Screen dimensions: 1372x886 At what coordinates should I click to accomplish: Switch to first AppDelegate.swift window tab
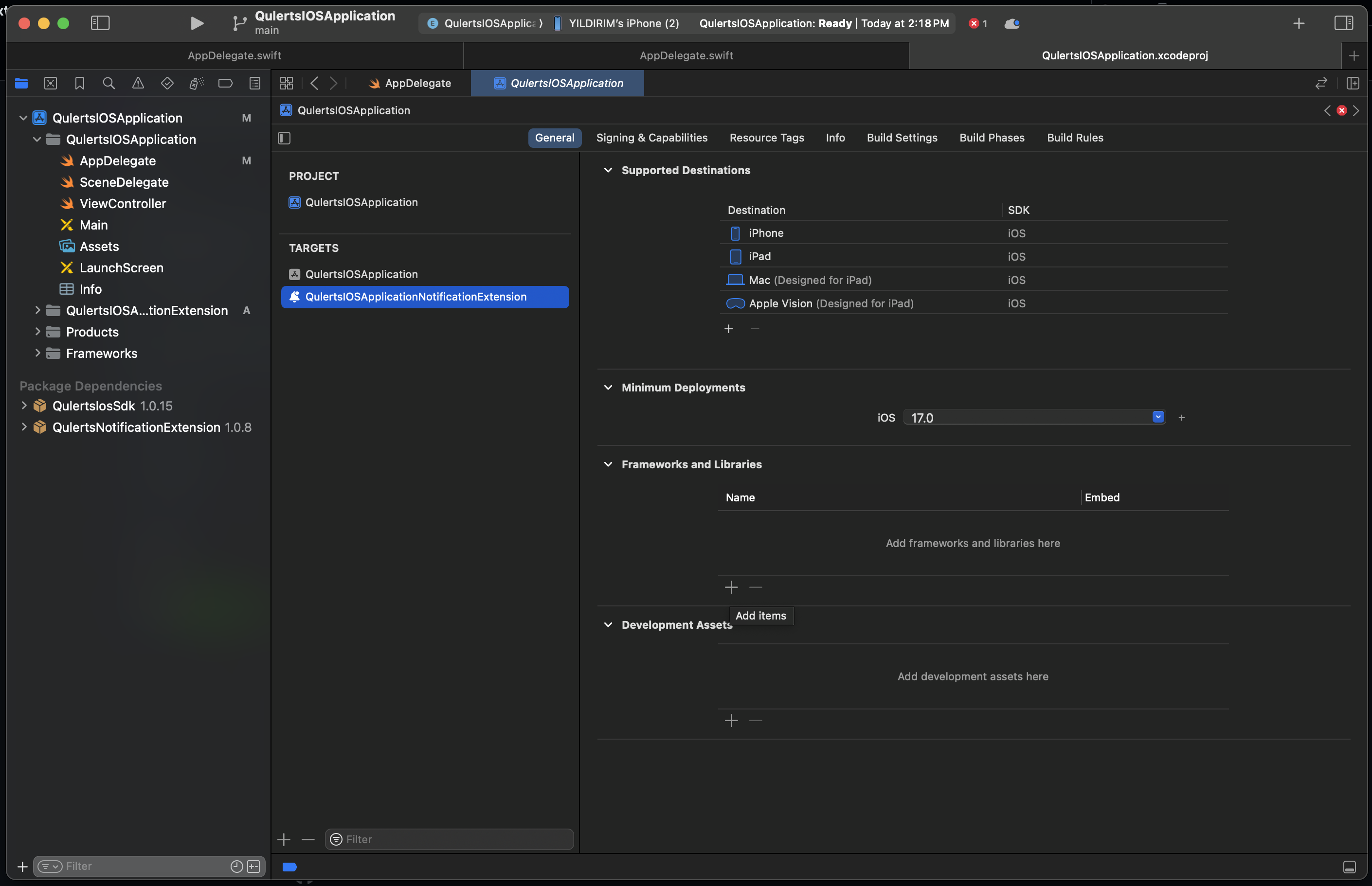click(x=234, y=56)
